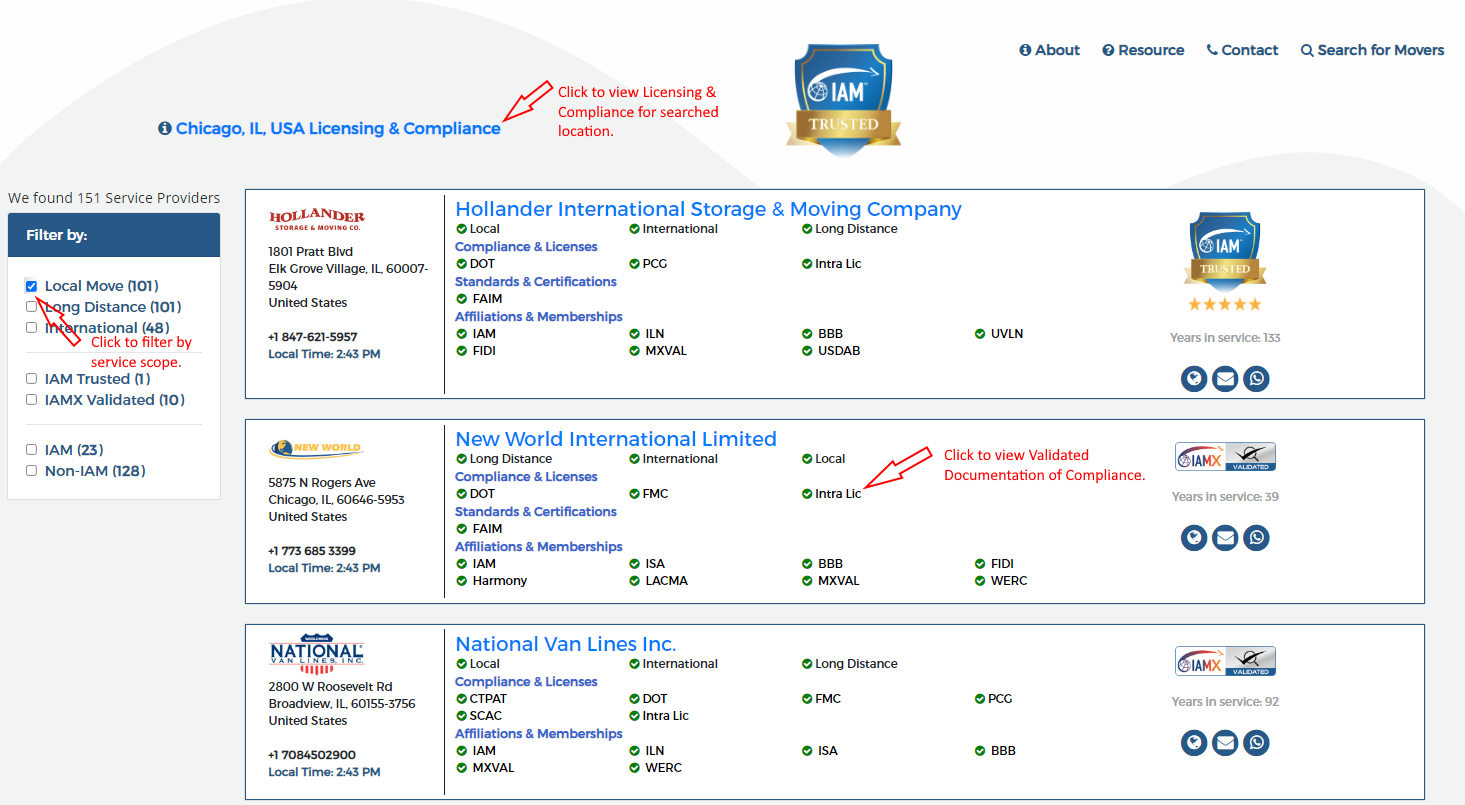The height and width of the screenshot is (805, 1465).
Task: Click New World's phone number +1 773 685 3399
Action: pyautogui.click(x=312, y=551)
